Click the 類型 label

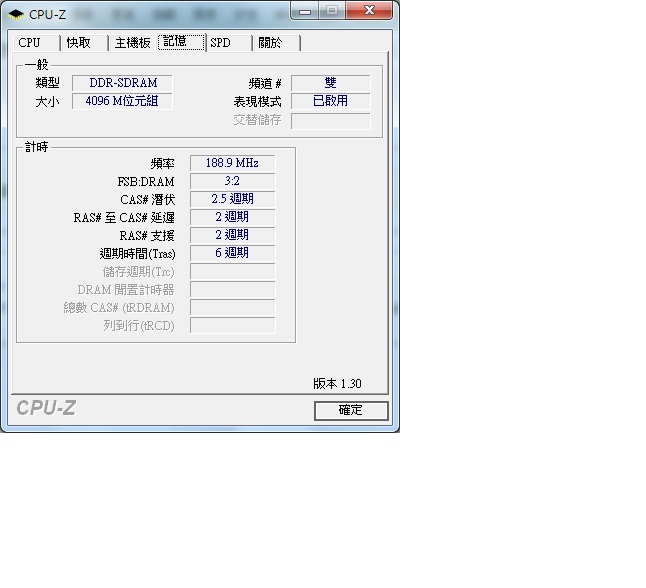pyautogui.click(x=47, y=83)
